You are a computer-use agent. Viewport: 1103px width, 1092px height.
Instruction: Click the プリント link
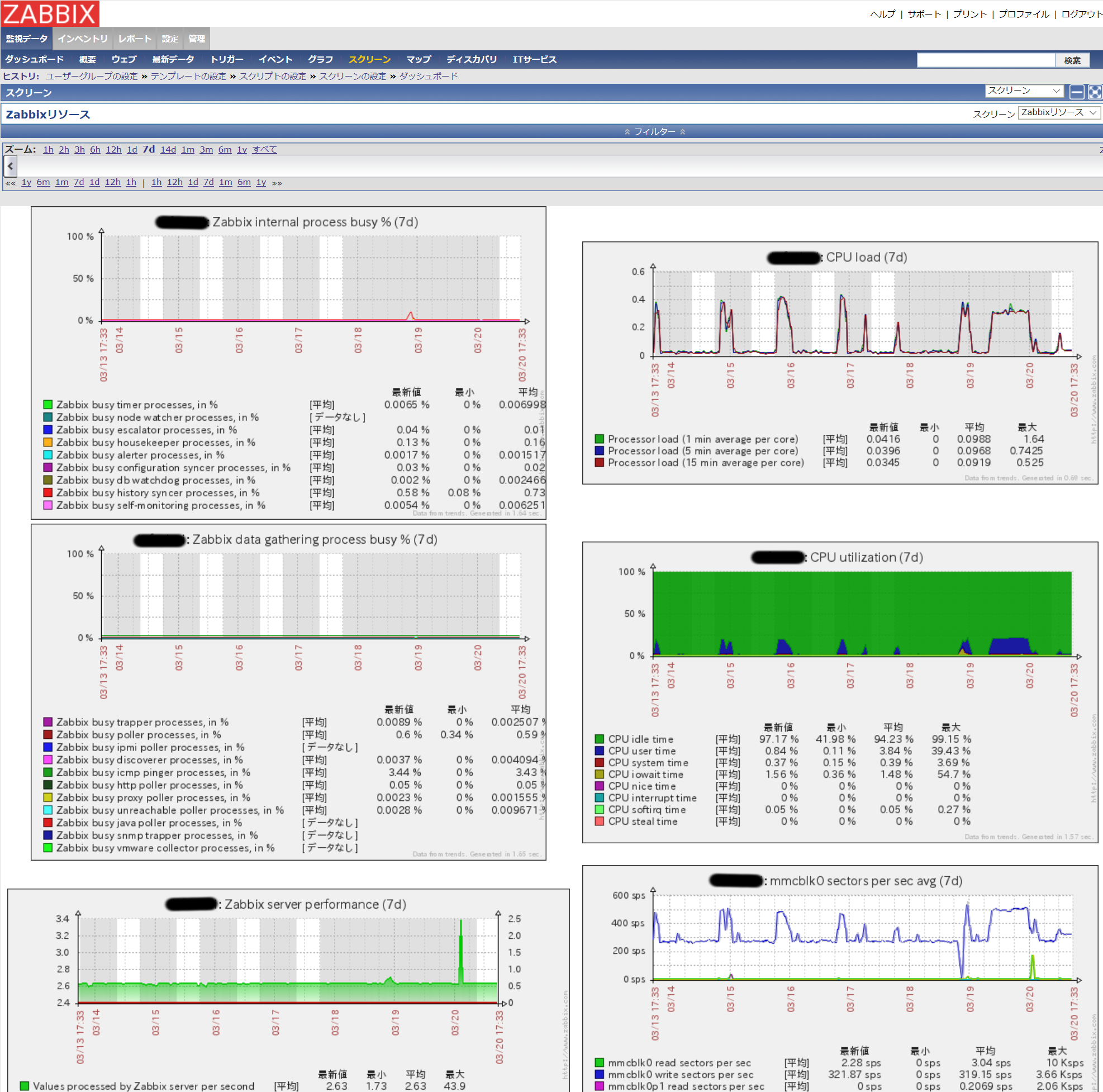pyautogui.click(x=970, y=15)
